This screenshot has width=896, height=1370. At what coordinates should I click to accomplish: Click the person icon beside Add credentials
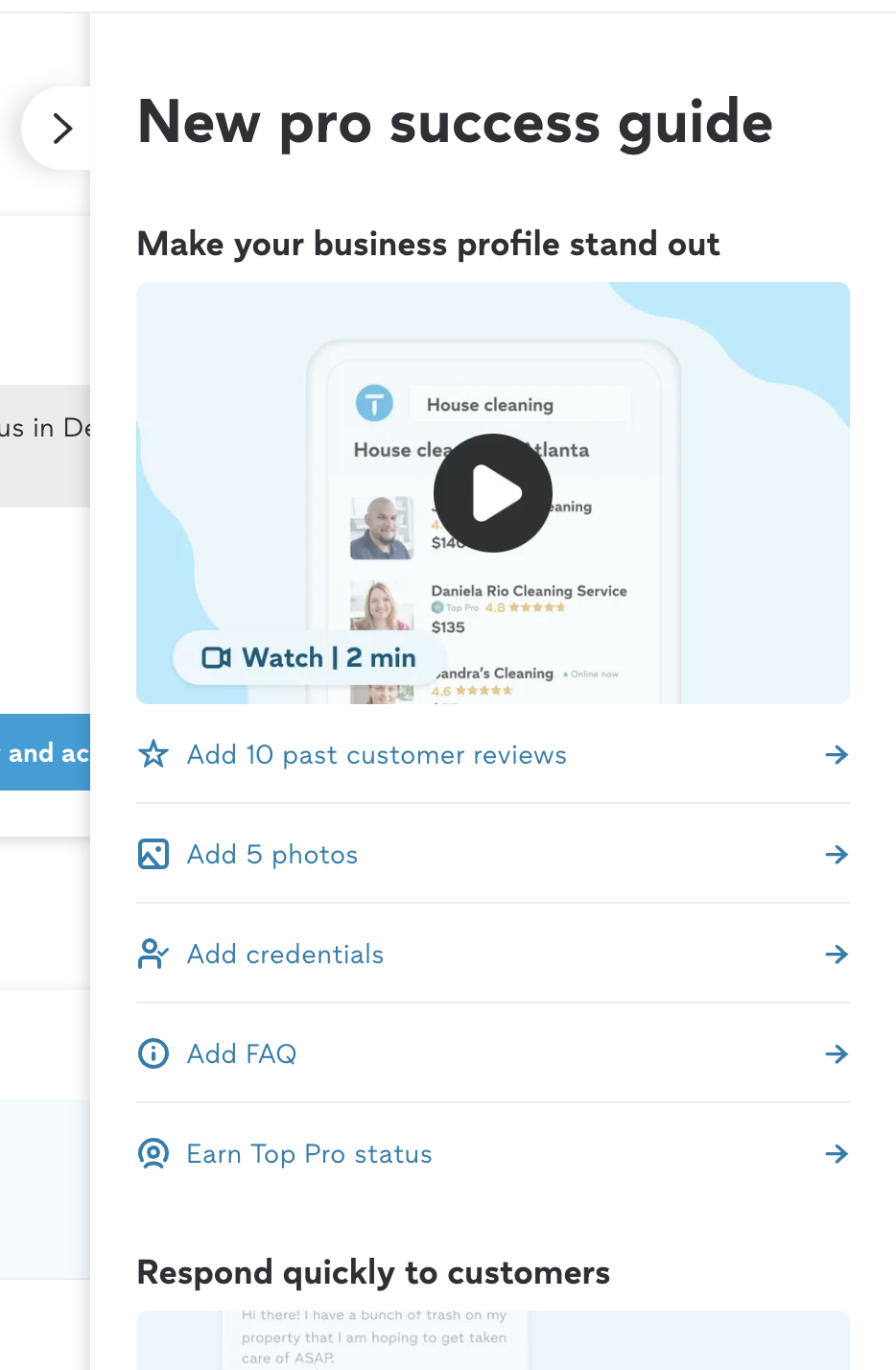tap(153, 954)
